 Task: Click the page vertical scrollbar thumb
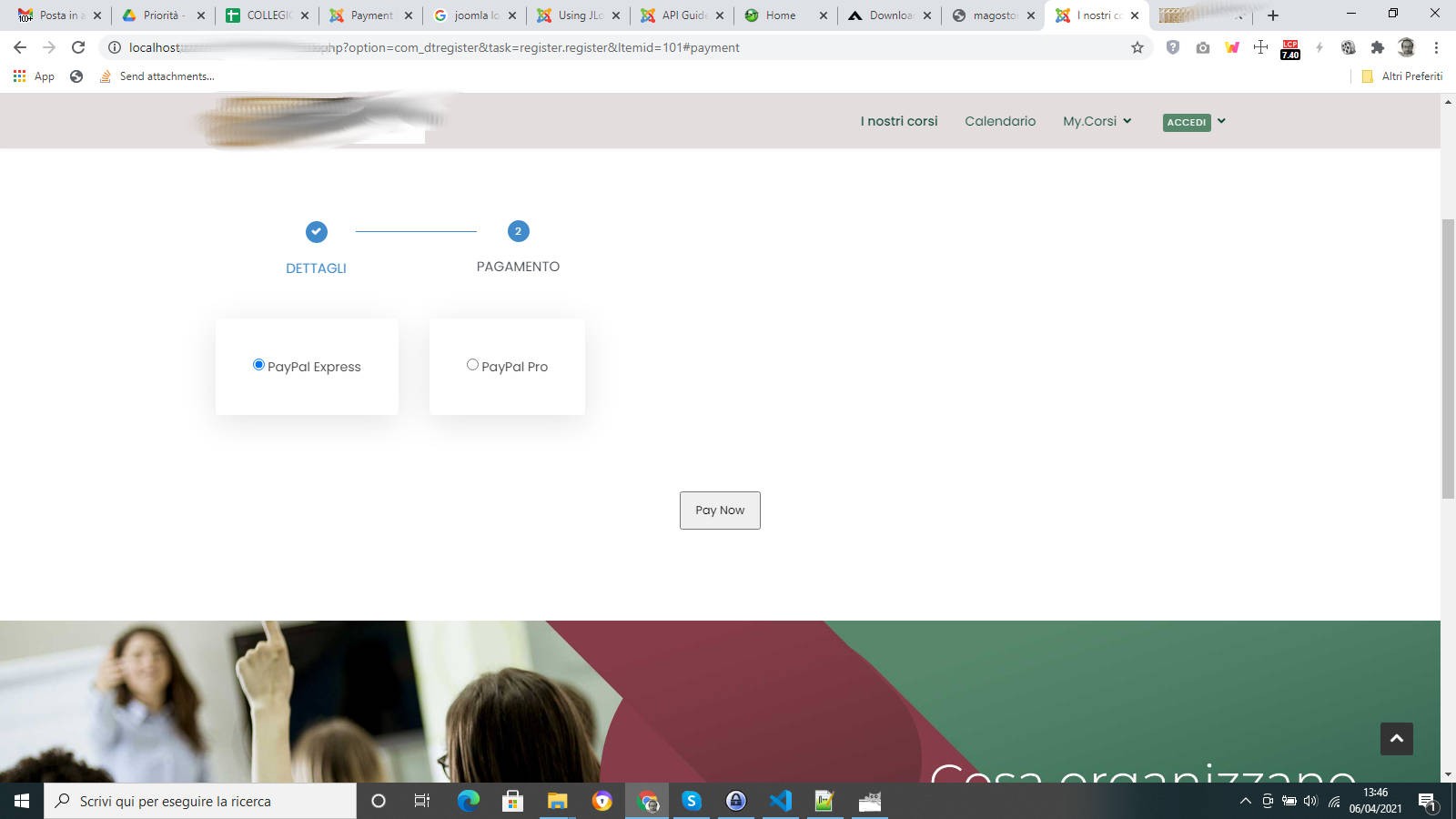(x=1448, y=359)
